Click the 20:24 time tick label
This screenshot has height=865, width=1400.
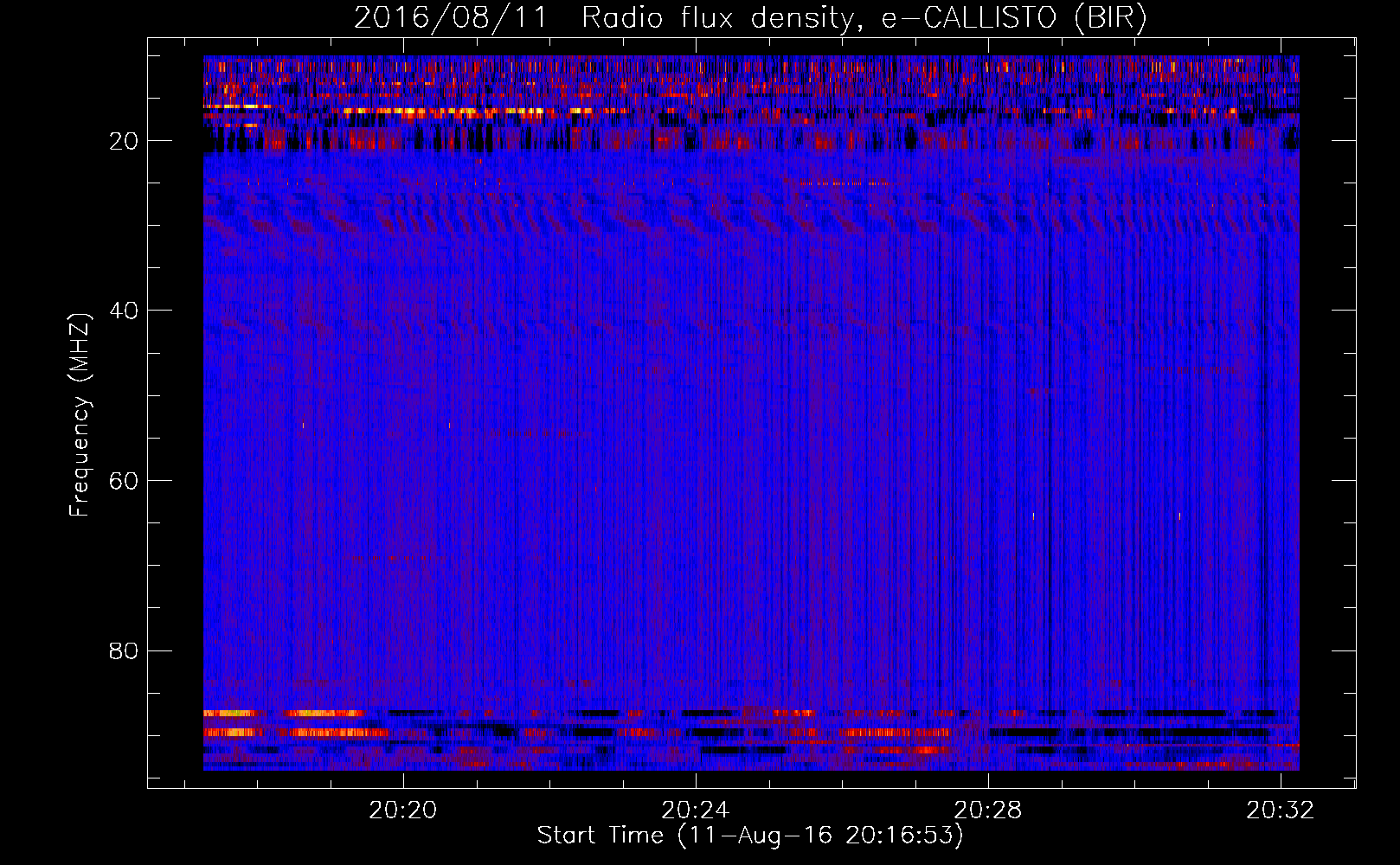pyautogui.click(x=696, y=811)
